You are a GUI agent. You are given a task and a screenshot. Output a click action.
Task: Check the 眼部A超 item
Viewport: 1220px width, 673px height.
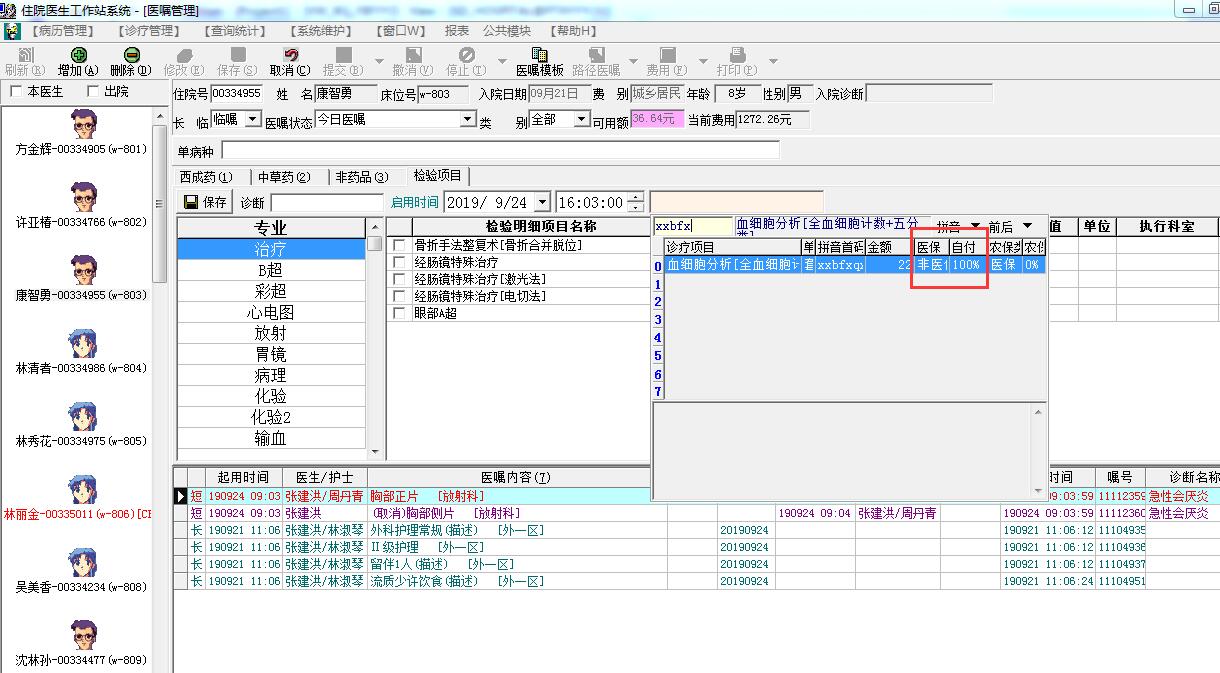coord(400,313)
